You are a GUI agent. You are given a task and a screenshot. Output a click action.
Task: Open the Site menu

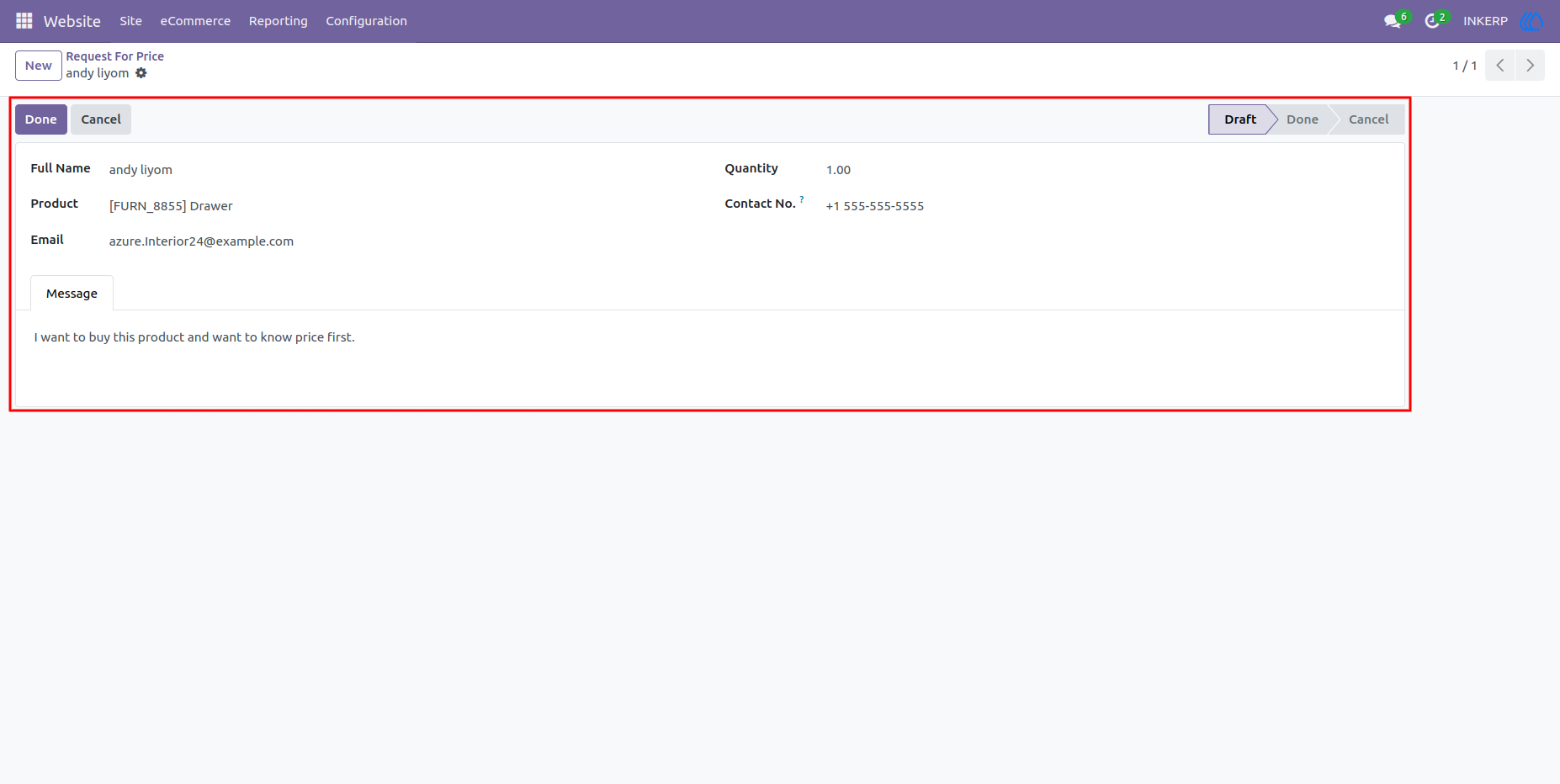pos(130,21)
